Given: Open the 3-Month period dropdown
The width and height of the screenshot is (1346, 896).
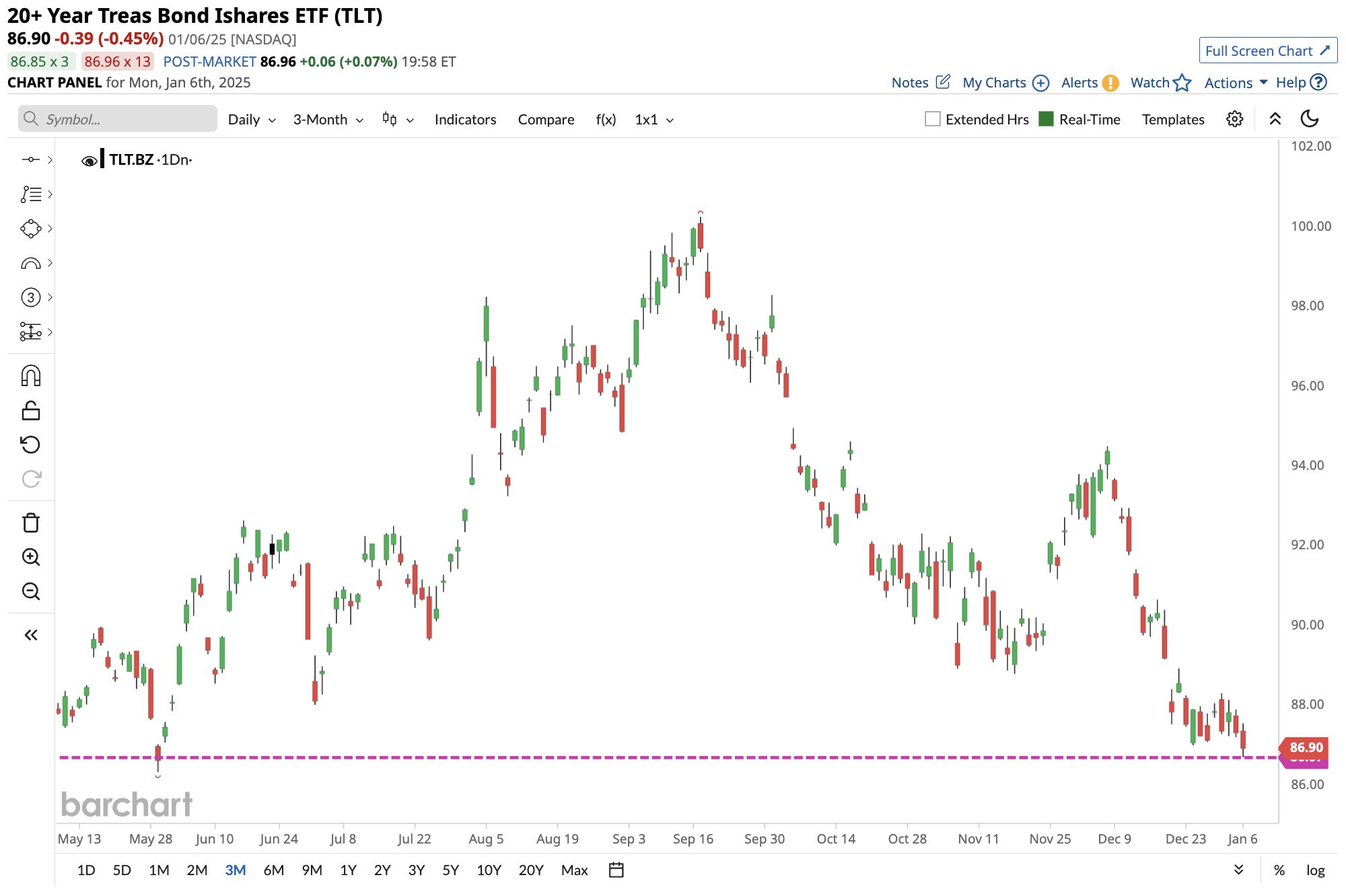Looking at the screenshot, I should 328,119.
